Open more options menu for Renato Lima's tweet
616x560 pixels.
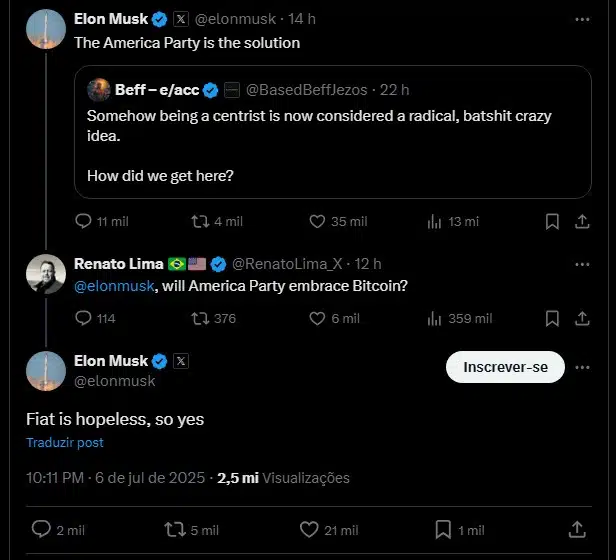coord(582,264)
